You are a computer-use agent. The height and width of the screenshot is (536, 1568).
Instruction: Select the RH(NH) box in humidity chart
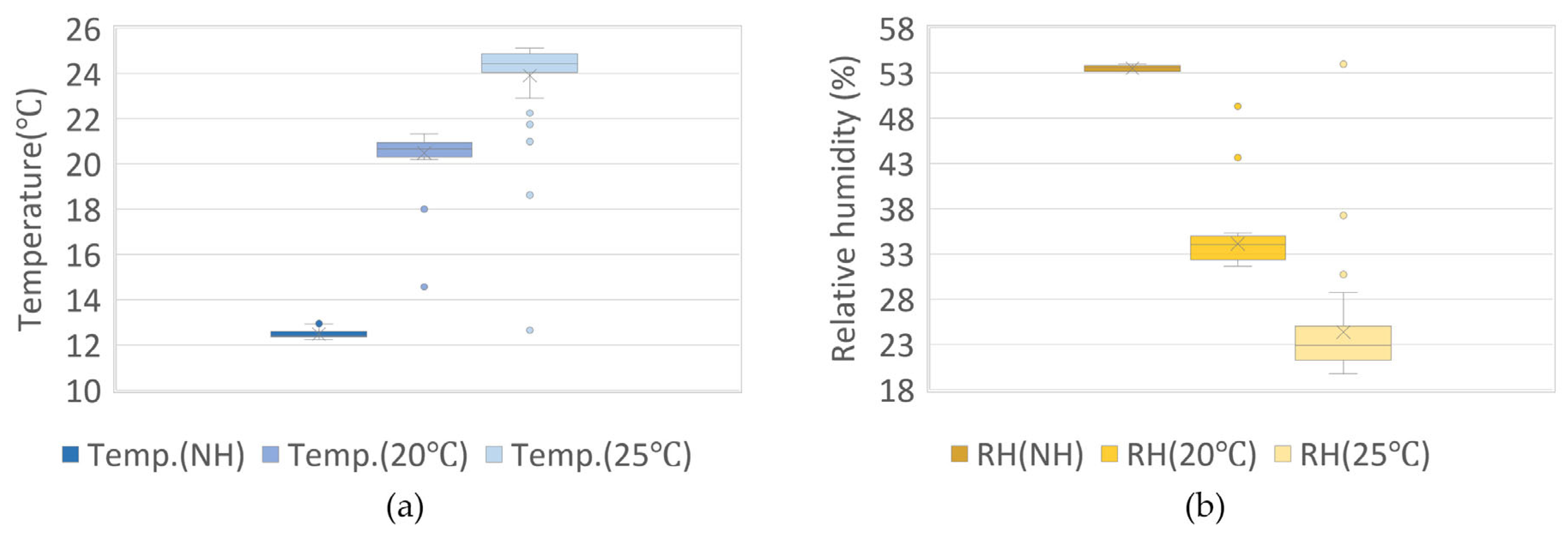(x=1132, y=68)
